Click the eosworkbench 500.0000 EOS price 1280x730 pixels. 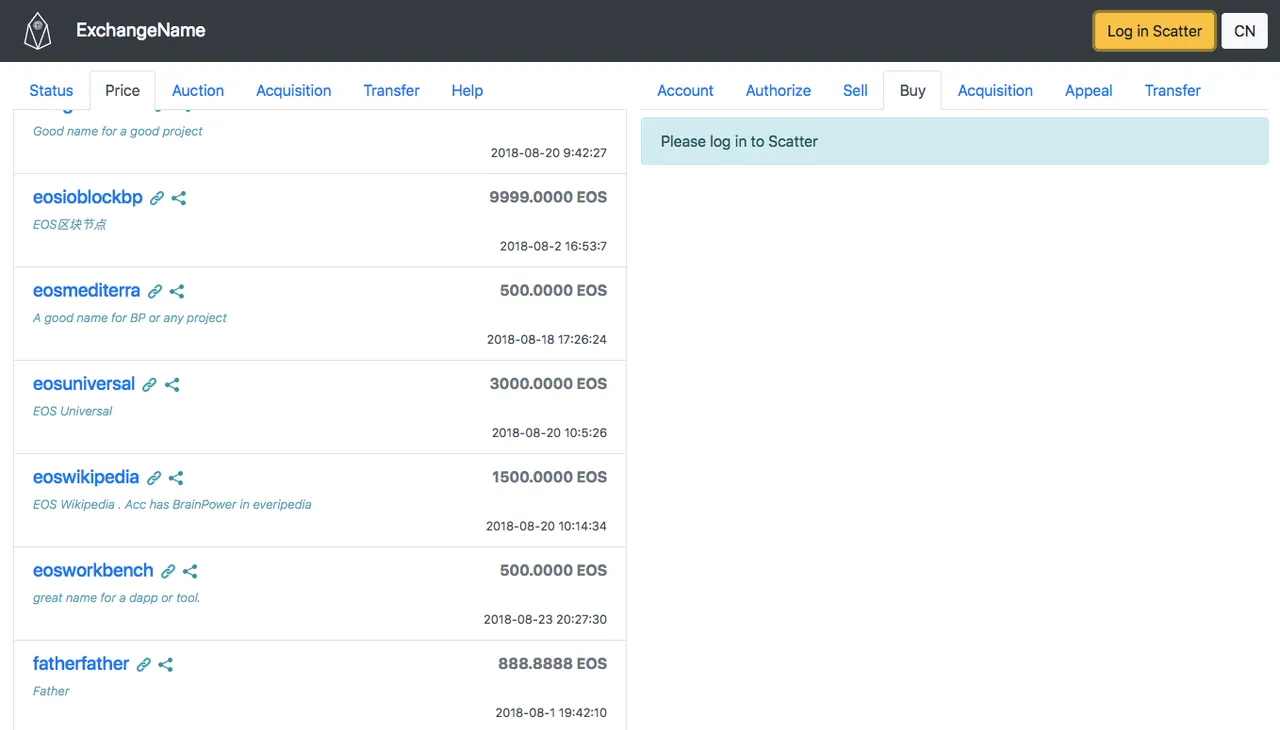pos(553,570)
